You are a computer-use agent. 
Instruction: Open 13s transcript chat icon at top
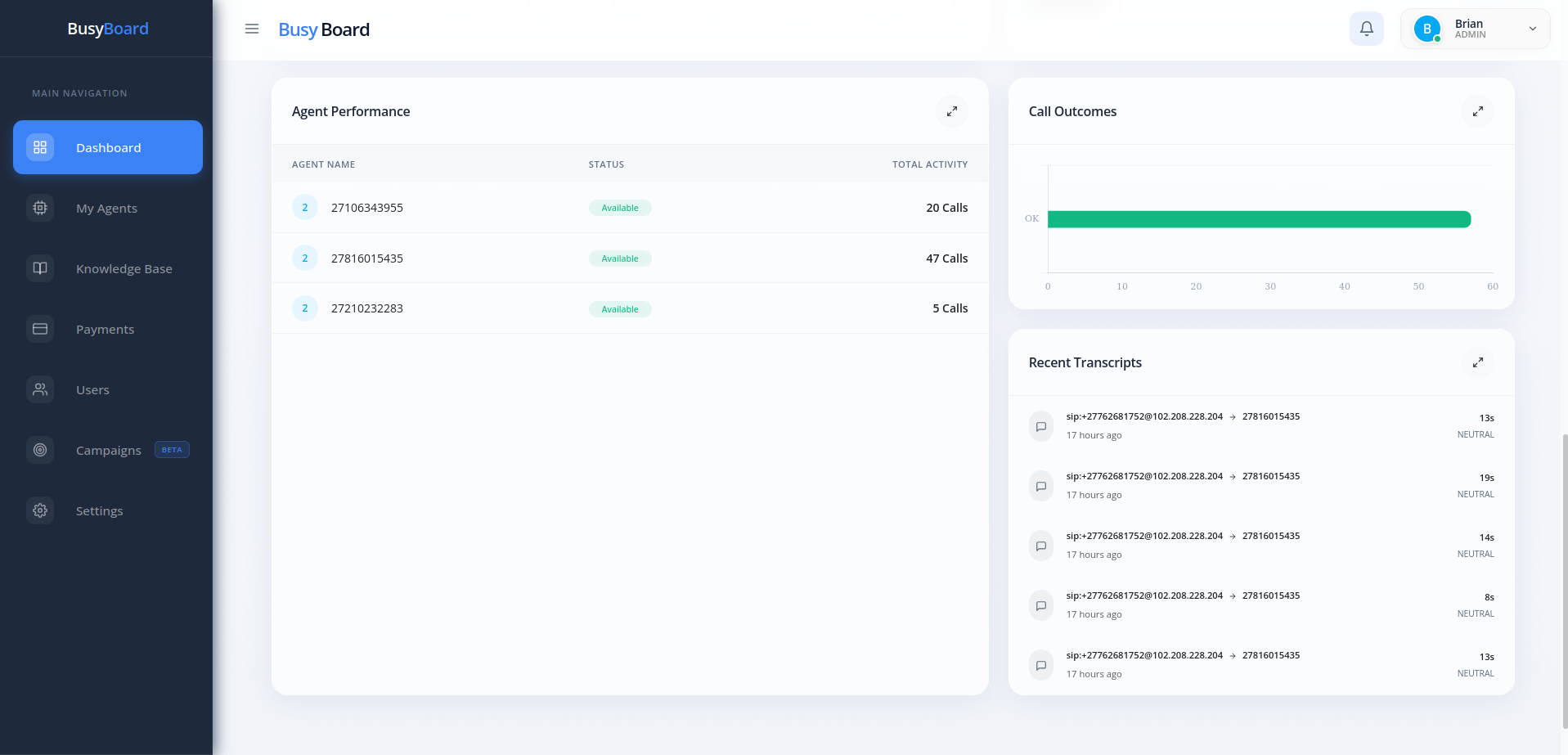click(x=1041, y=426)
